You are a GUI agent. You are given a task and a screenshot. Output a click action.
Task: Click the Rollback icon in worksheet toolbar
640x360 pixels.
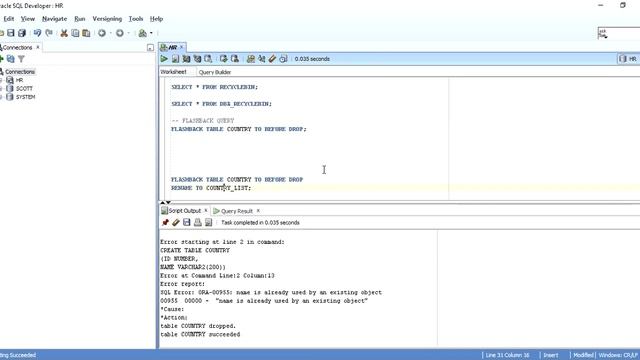235,59
